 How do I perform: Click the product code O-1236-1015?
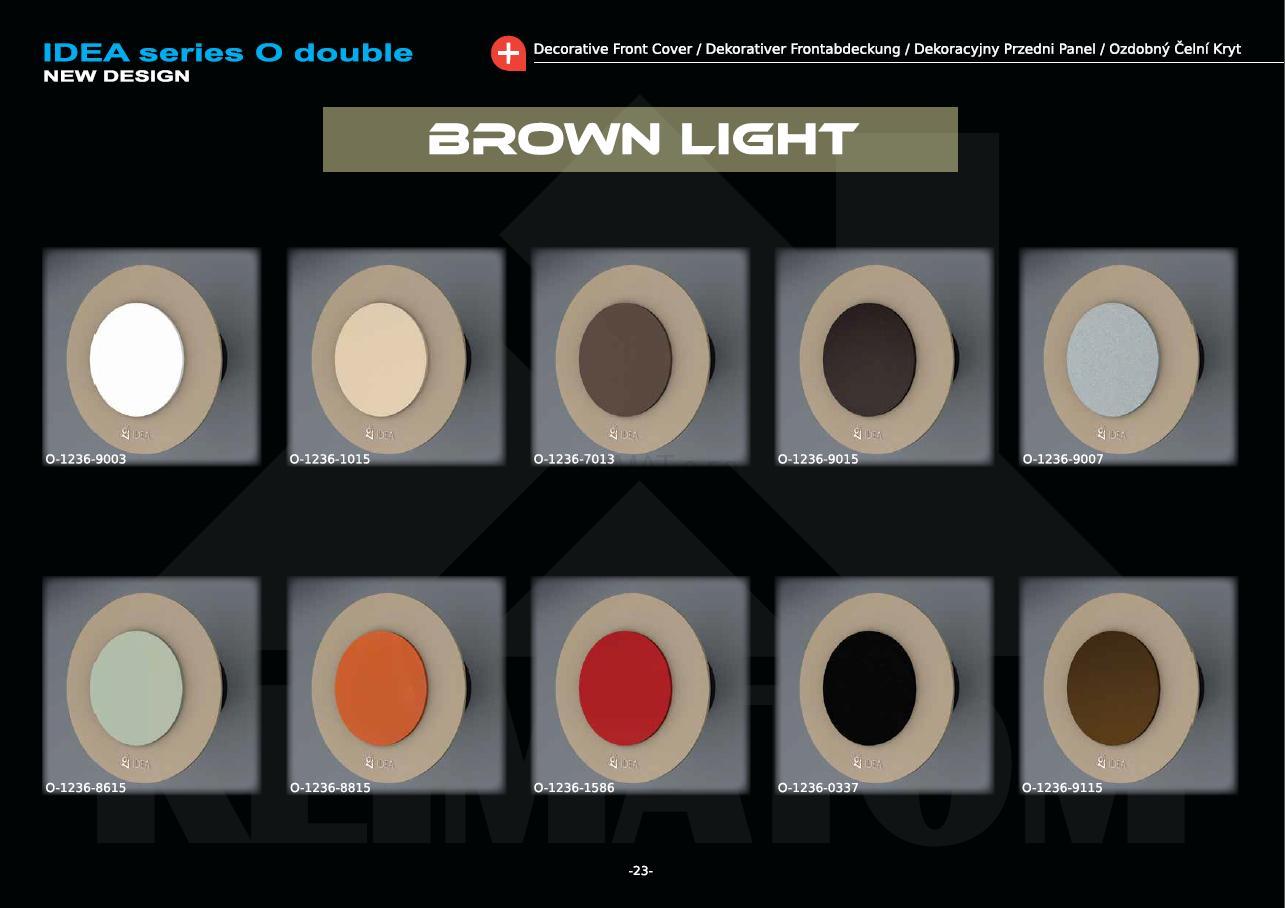click(x=330, y=460)
